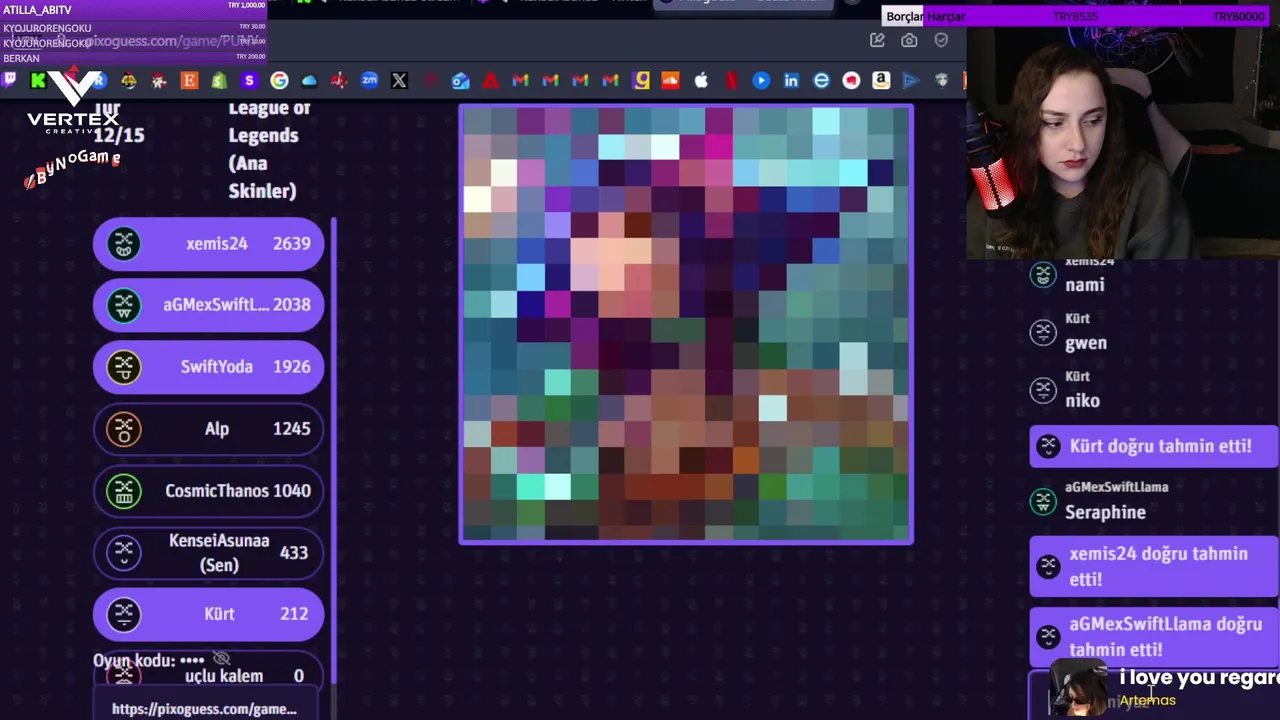Click the 'Kürt doğru tahmin etti!' notification
The image size is (1280, 720).
click(x=1154, y=446)
